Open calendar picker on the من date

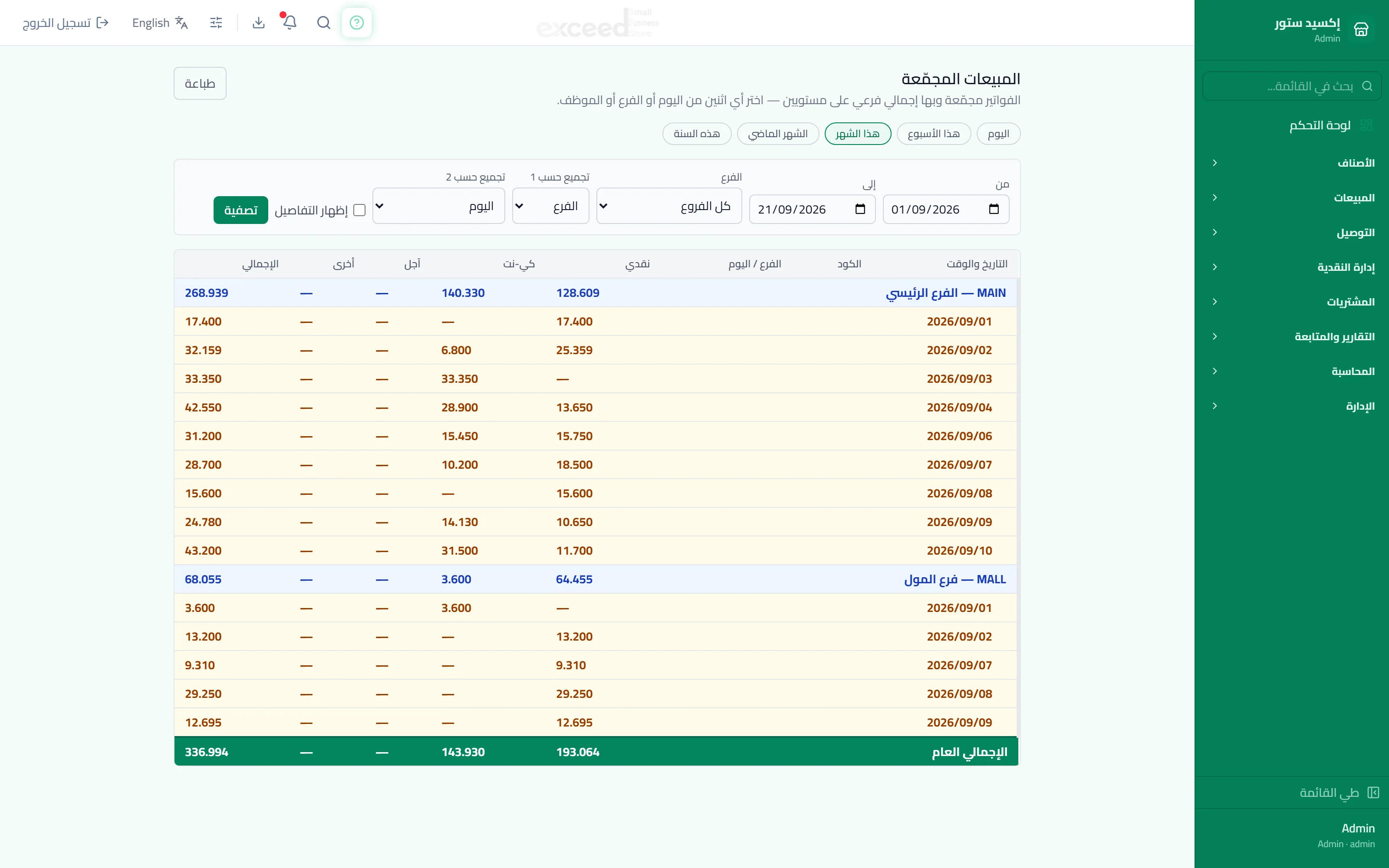[x=994, y=209]
